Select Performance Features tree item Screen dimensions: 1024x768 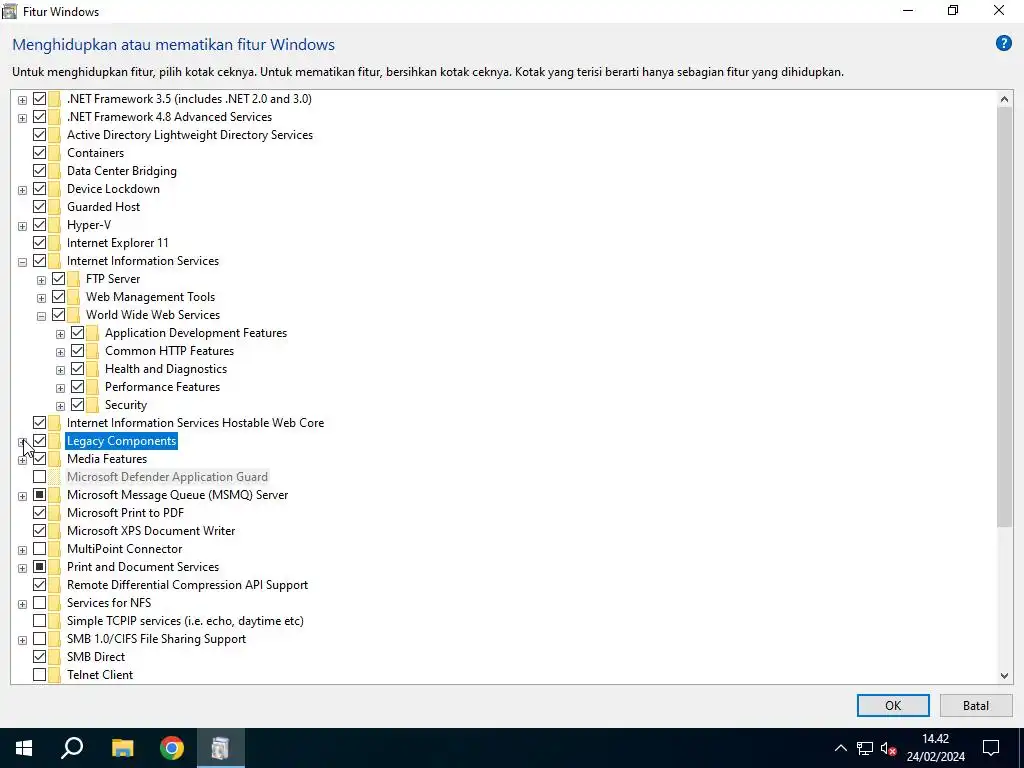pyautogui.click(x=163, y=387)
